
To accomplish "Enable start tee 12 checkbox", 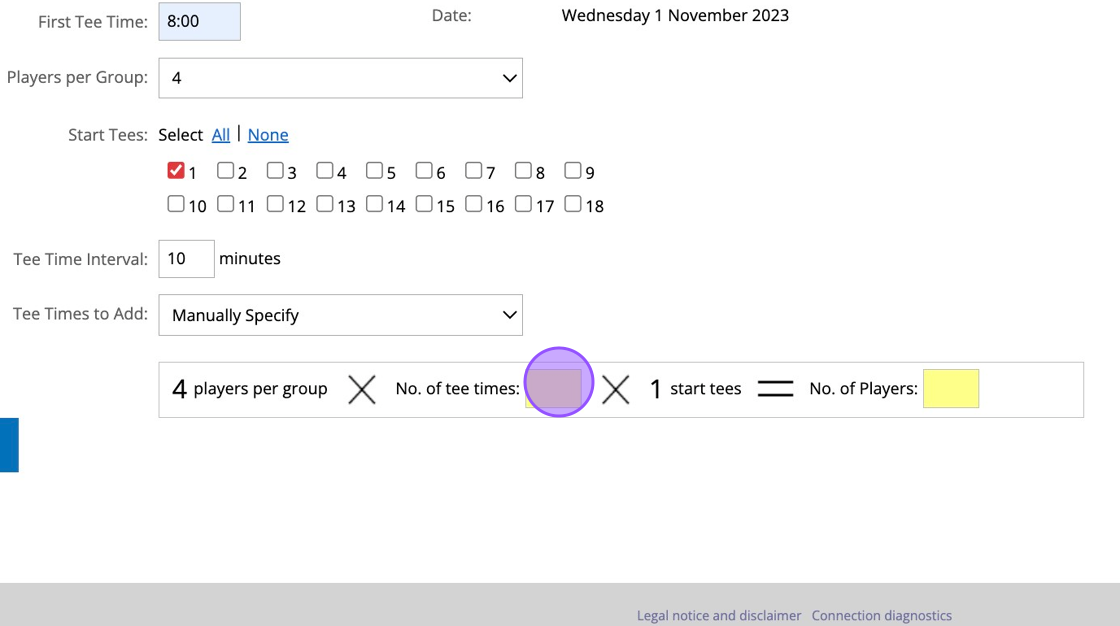I will (275, 205).
